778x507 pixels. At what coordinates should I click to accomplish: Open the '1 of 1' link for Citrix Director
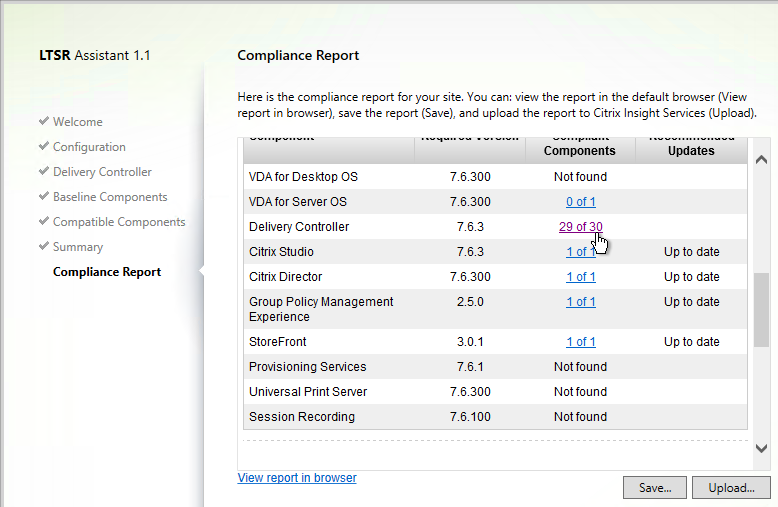tap(581, 277)
